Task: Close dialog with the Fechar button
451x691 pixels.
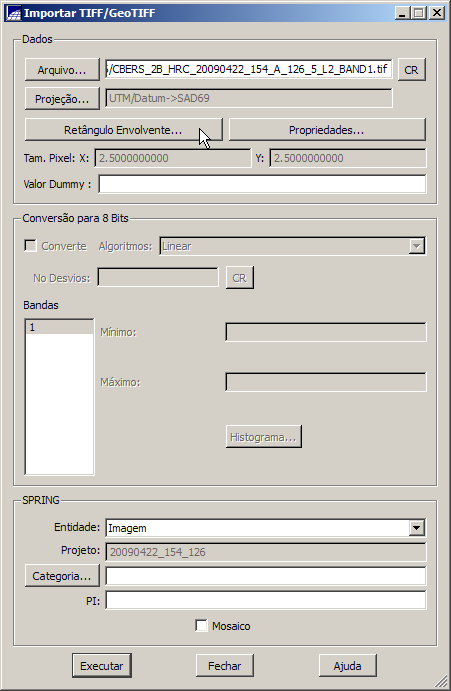Action: pos(225,665)
